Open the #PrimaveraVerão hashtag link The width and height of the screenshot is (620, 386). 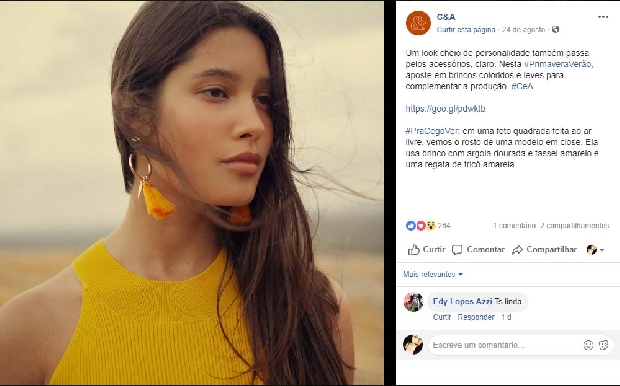tap(558, 64)
